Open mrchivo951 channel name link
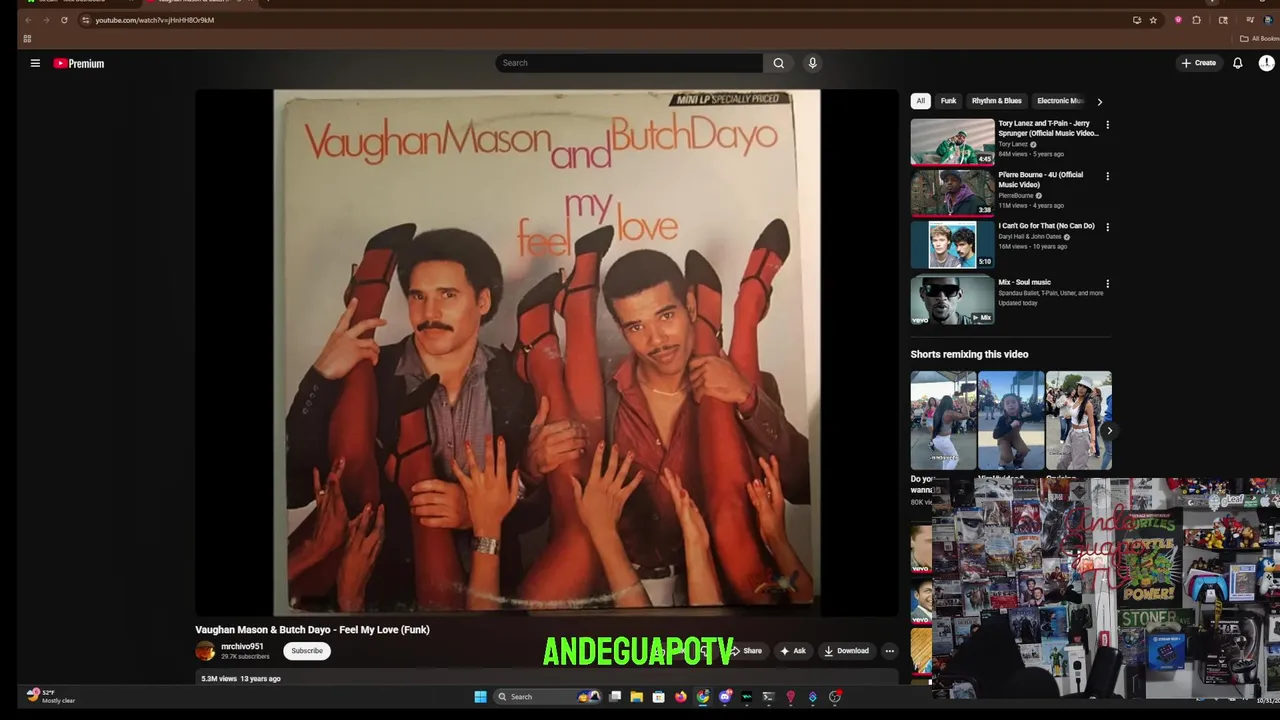The height and width of the screenshot is (720, 1280). [242, 647]
